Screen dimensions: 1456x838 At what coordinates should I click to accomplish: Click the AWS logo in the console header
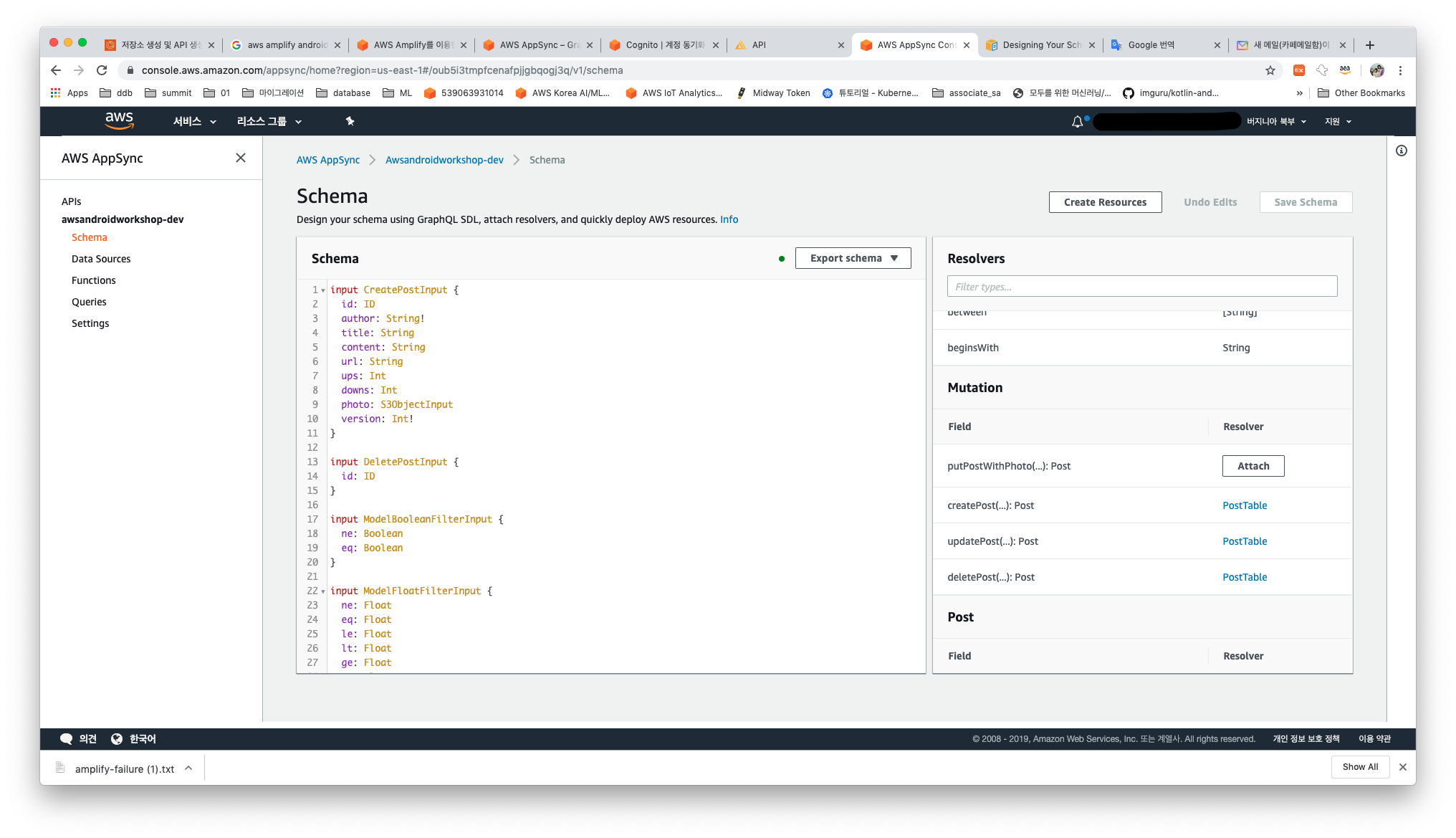(119, 120)
